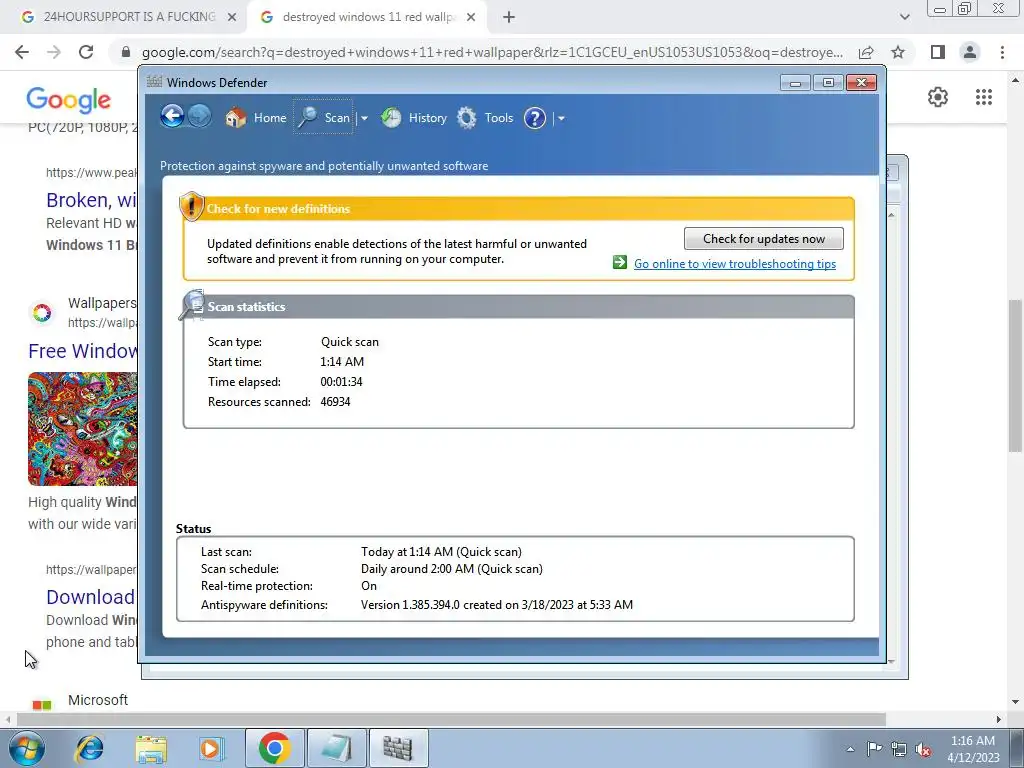Bookmark this page with the star icon

[x=898, y=52]
